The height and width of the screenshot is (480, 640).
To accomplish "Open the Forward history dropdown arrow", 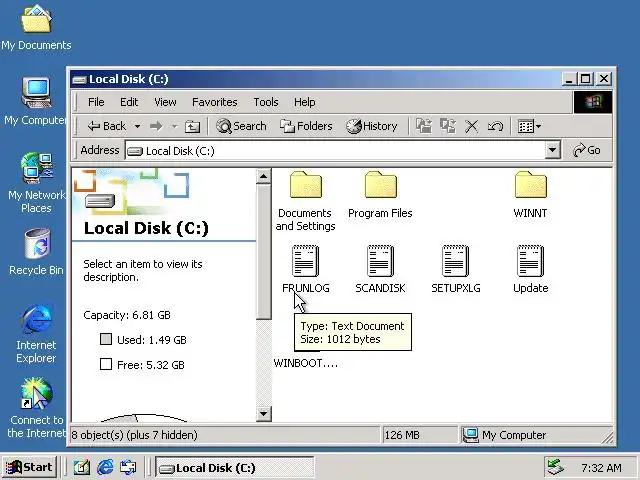I will point(174,127).
